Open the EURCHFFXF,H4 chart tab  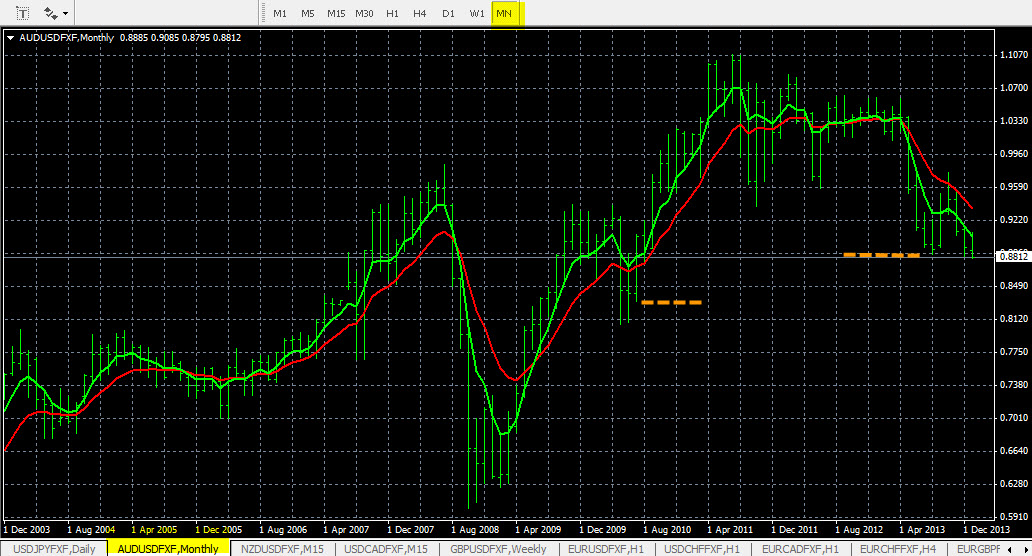pyautogui.click(x=898, y=549)
